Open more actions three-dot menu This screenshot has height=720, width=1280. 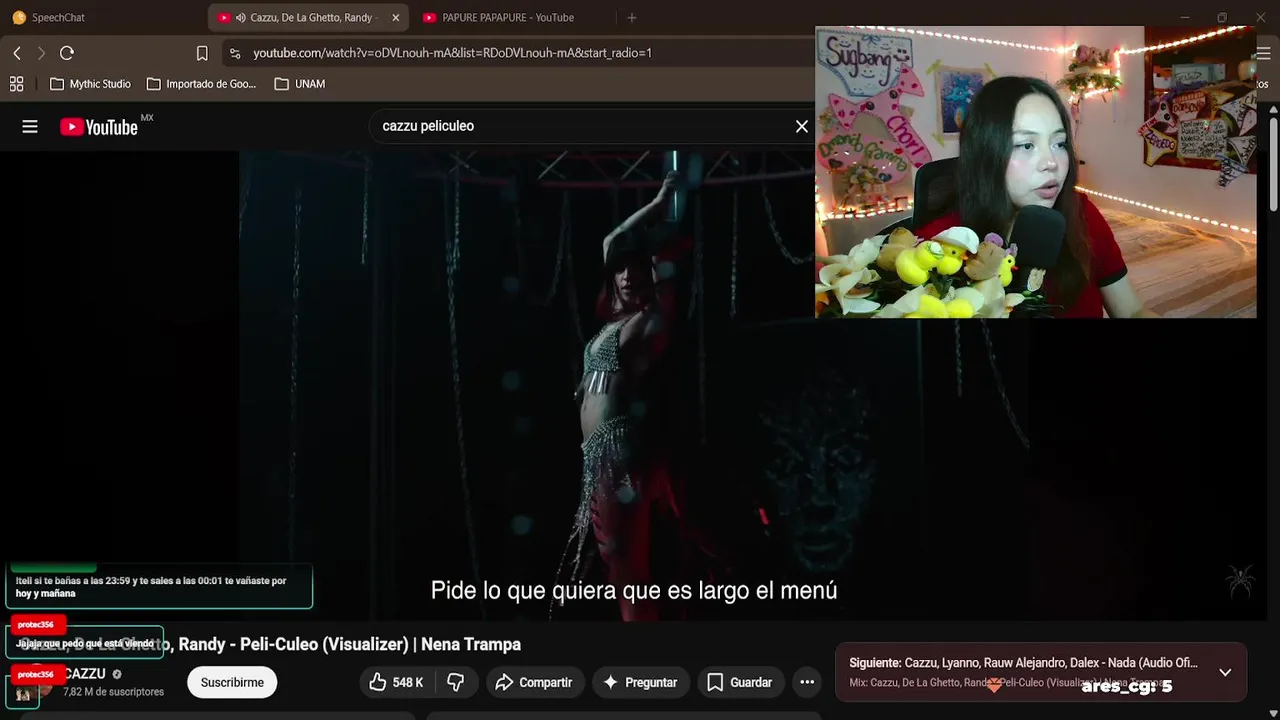(807, 682)
